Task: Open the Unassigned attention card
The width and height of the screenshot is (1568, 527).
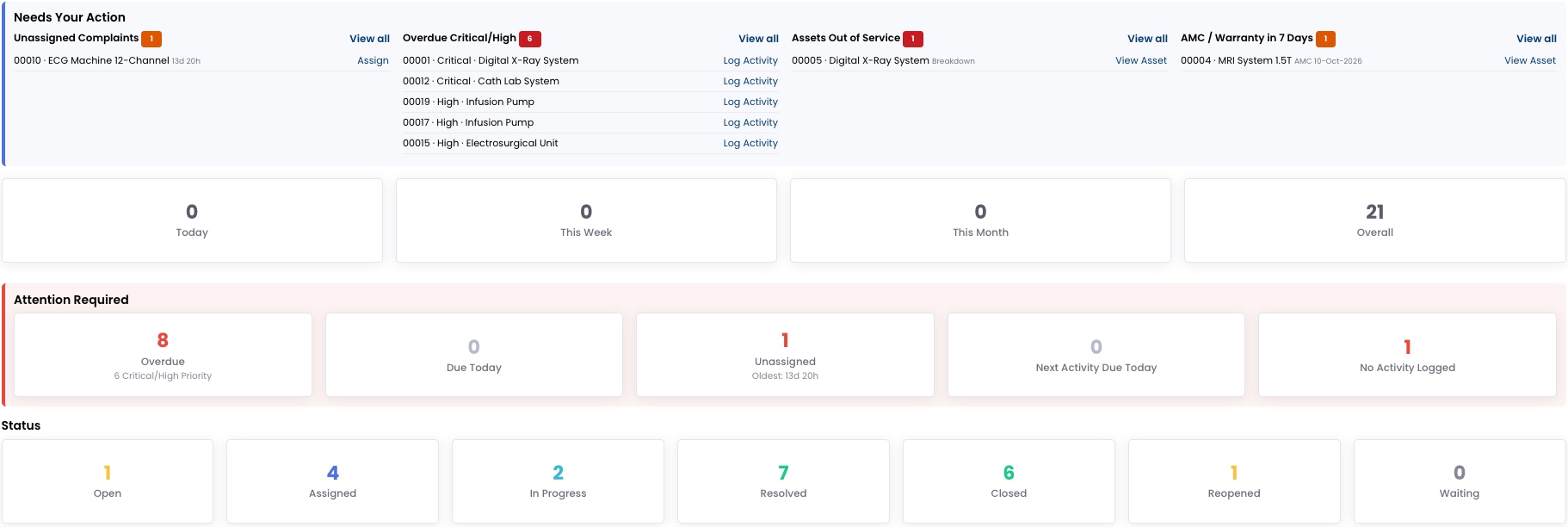Action: click(x=785, y=355)
